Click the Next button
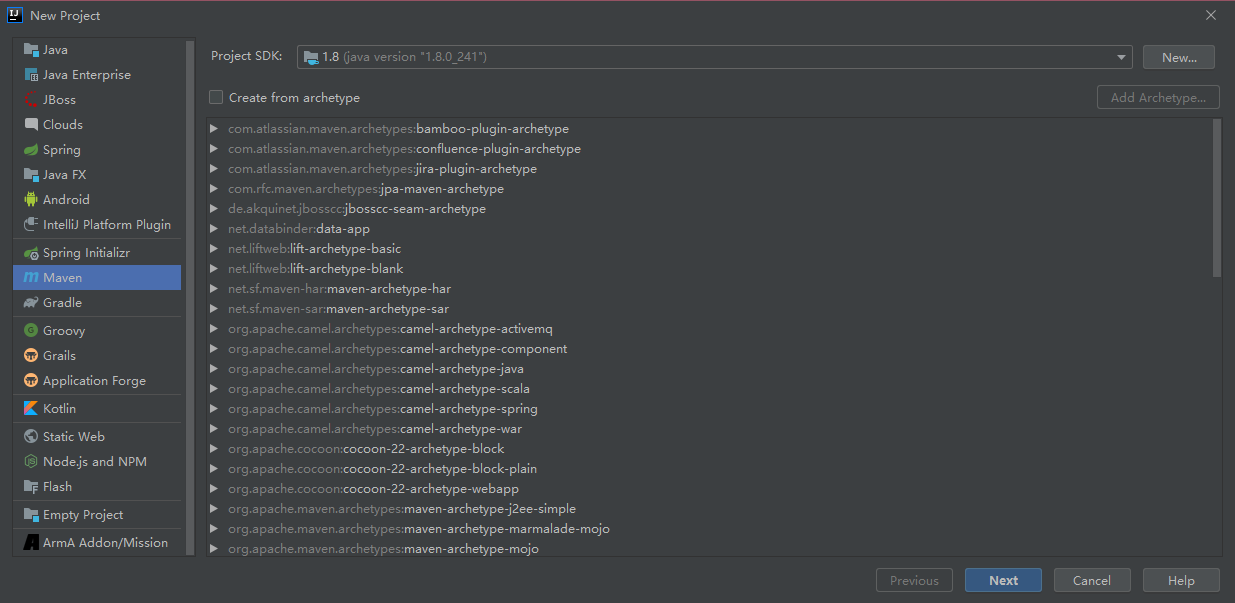The height and width of the screenshot is (603, 1235). coord(1003,580)
